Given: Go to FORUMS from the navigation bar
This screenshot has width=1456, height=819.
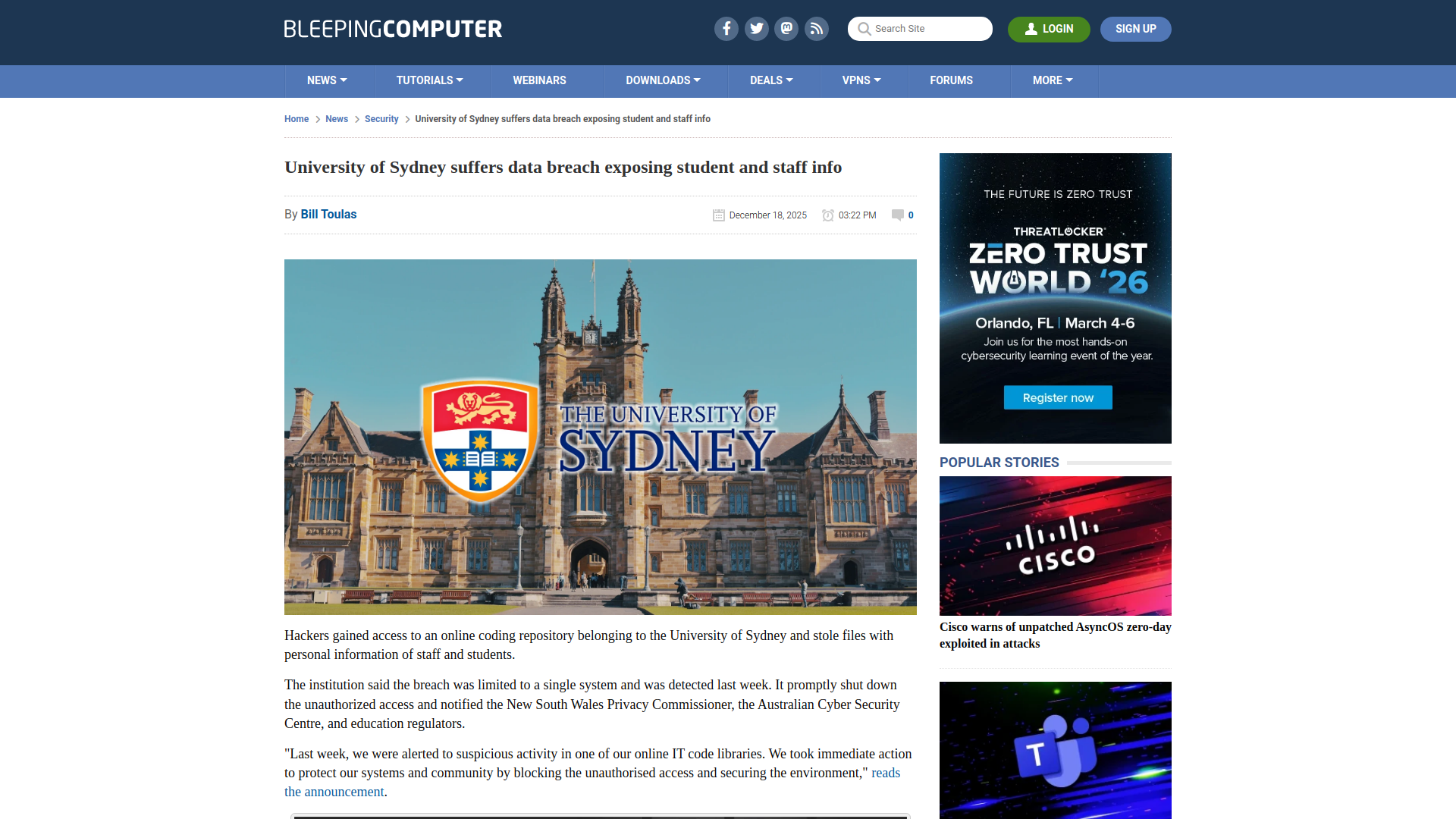Looking at the screenshot, I should [951, 80].
